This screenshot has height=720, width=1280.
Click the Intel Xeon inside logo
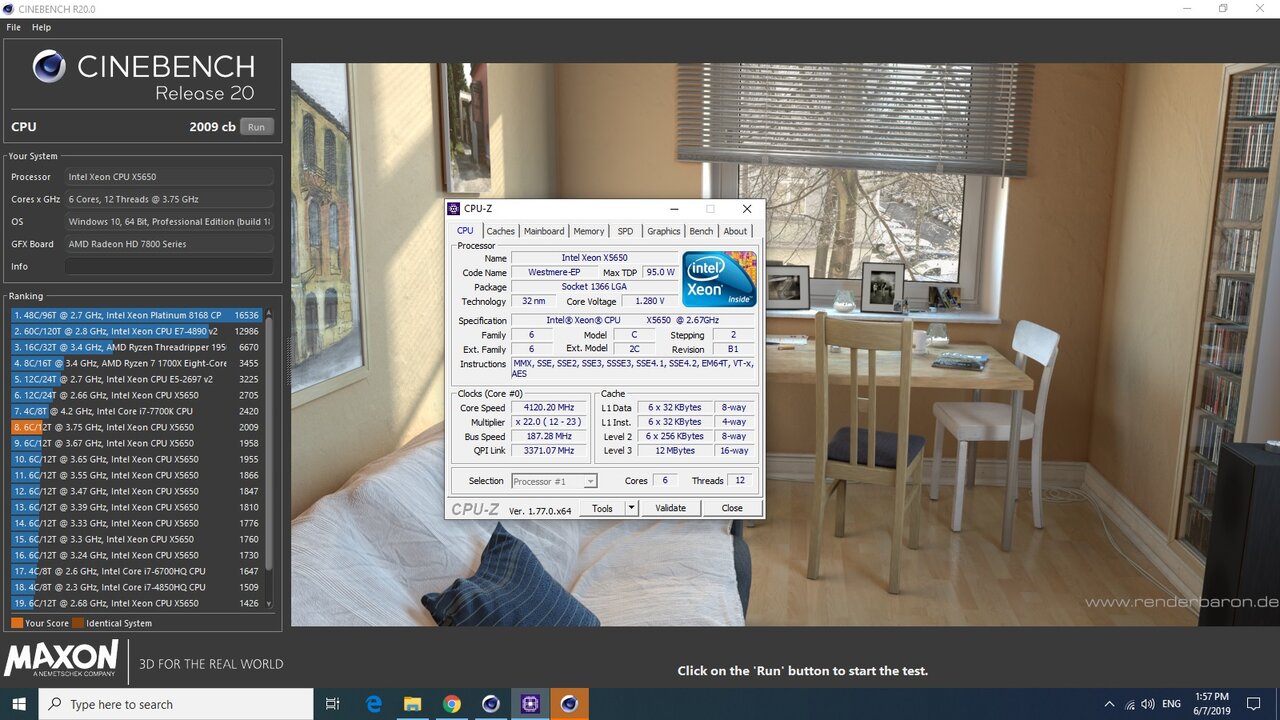tap(719, 279)
